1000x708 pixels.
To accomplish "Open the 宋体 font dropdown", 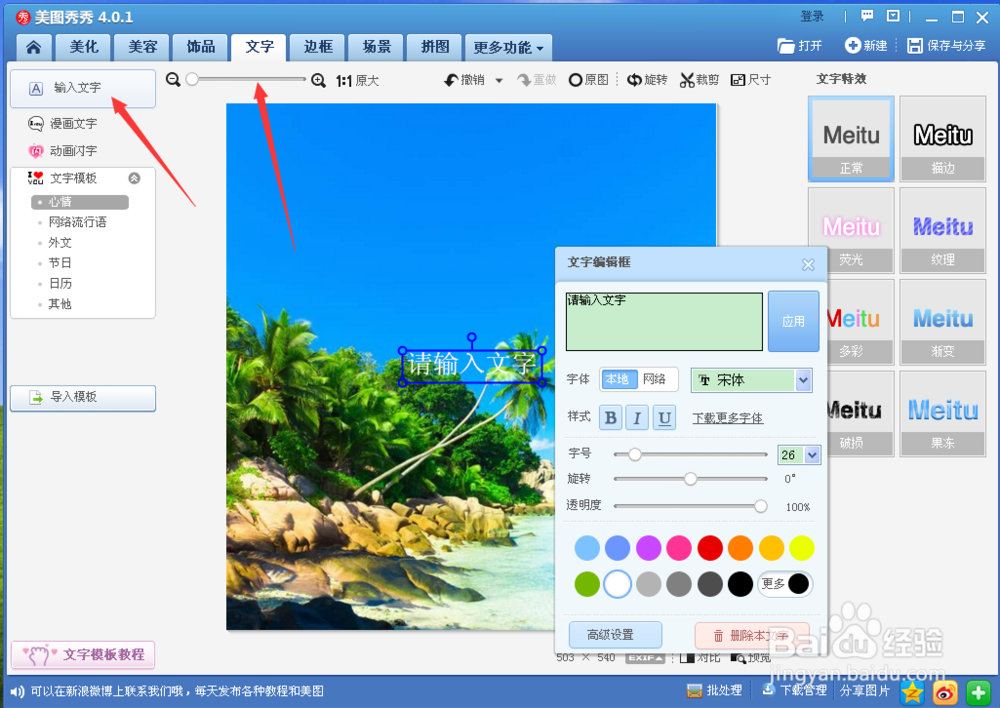I will click(751, 380).
